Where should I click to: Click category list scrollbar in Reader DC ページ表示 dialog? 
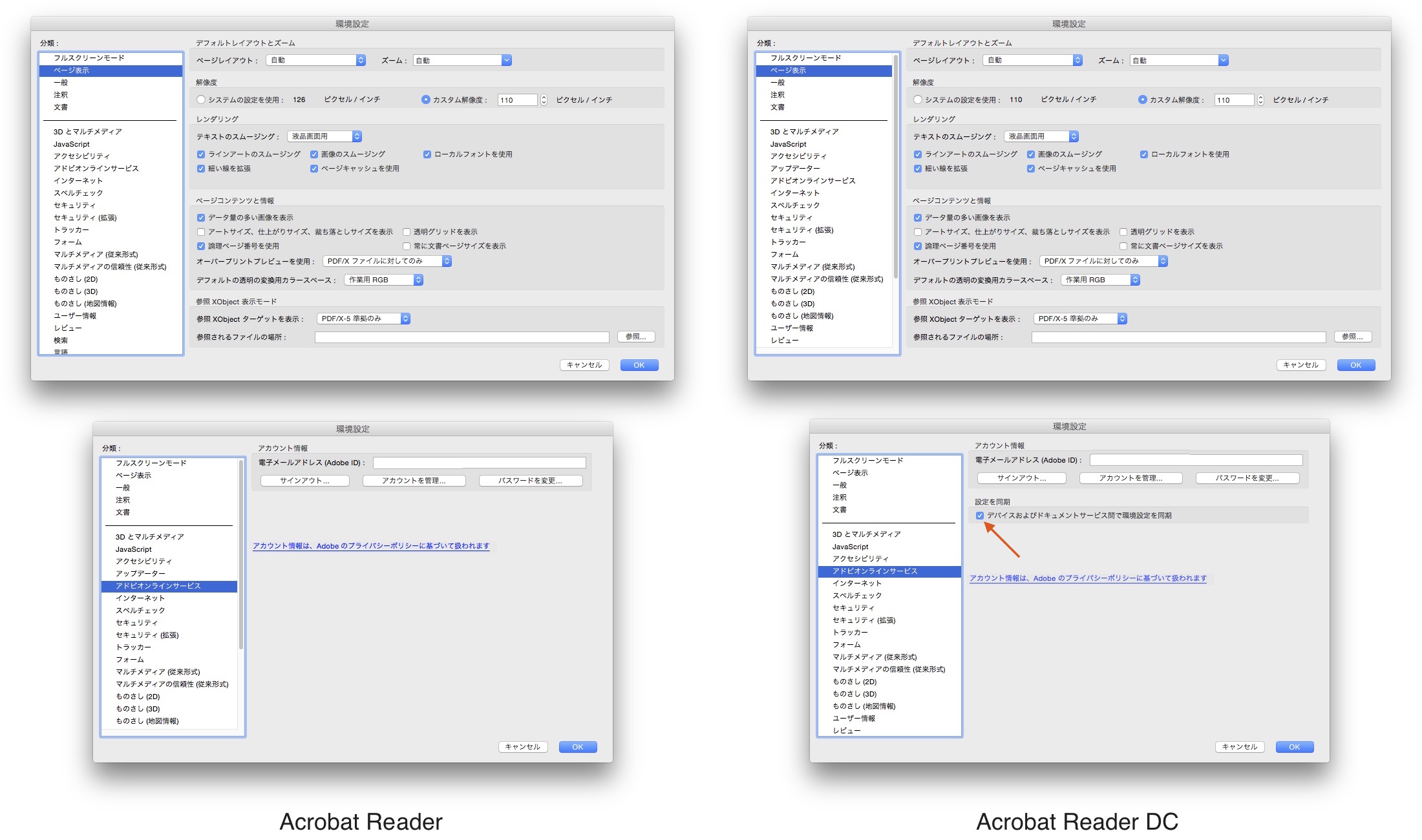tap(896, 168)
